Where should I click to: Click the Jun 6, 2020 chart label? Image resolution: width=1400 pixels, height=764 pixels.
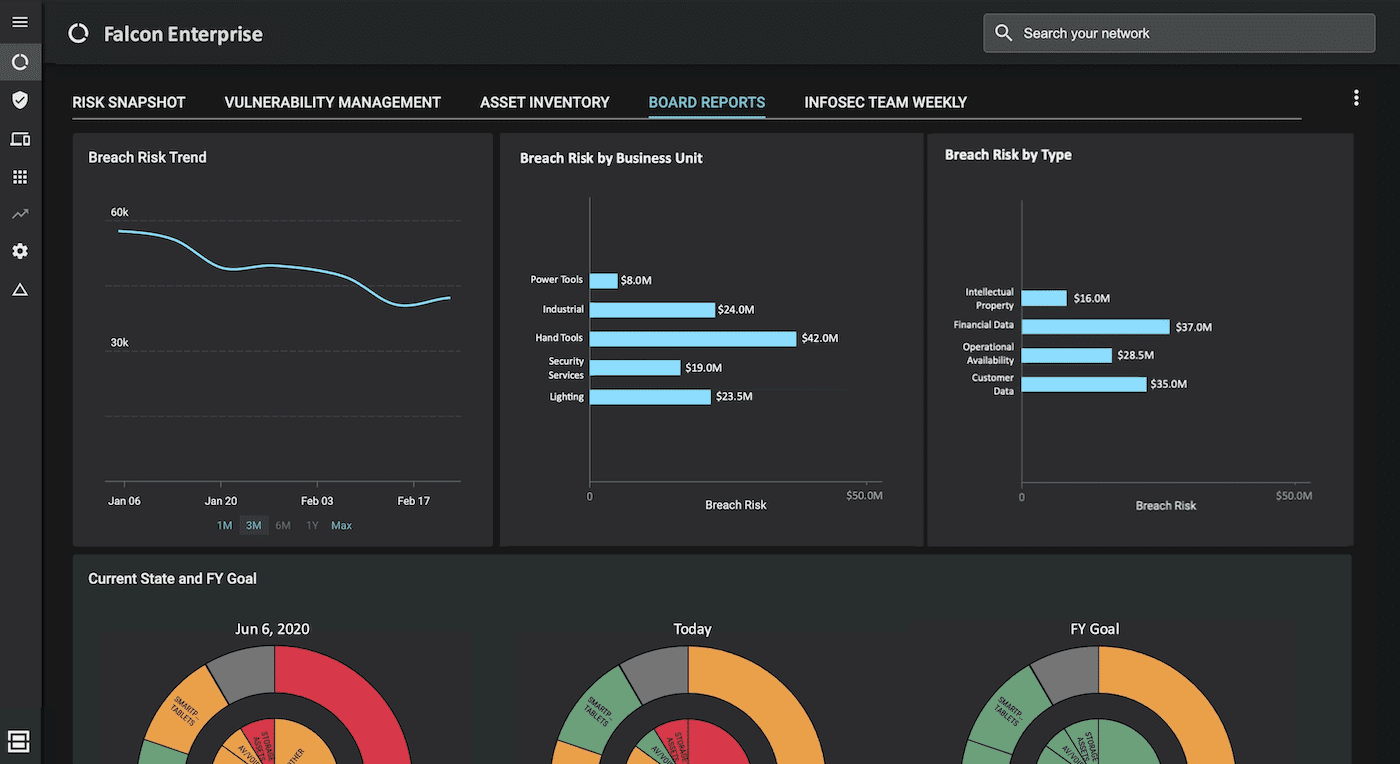pyautogui.click(x=272, y=629)
